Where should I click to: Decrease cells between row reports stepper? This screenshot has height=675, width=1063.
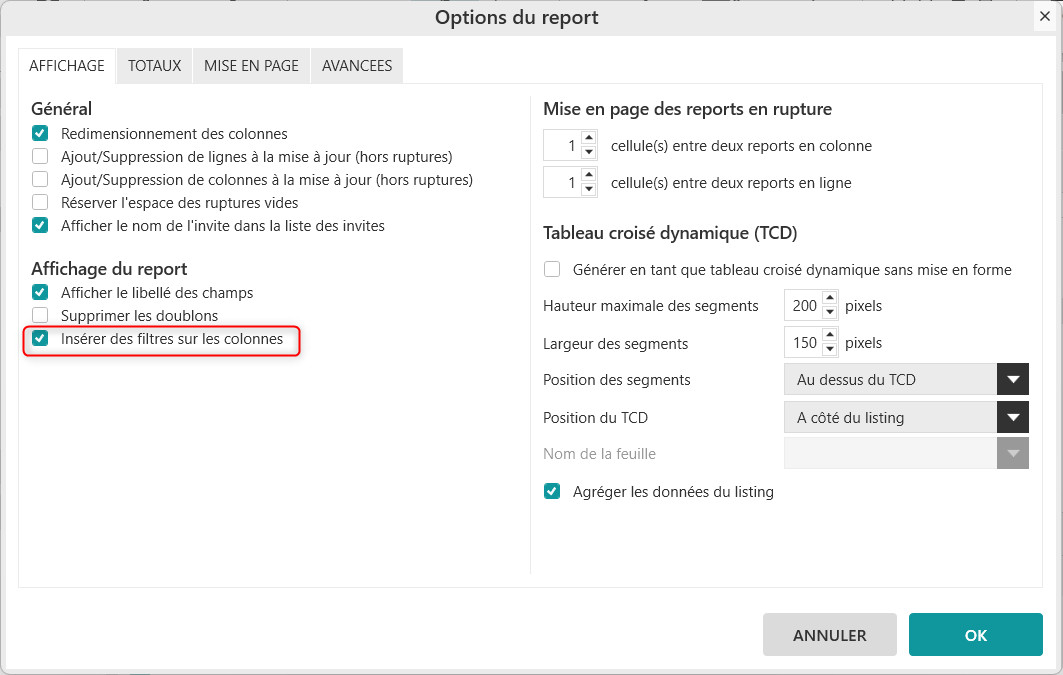pyautogui.click(x=589, y=189)
